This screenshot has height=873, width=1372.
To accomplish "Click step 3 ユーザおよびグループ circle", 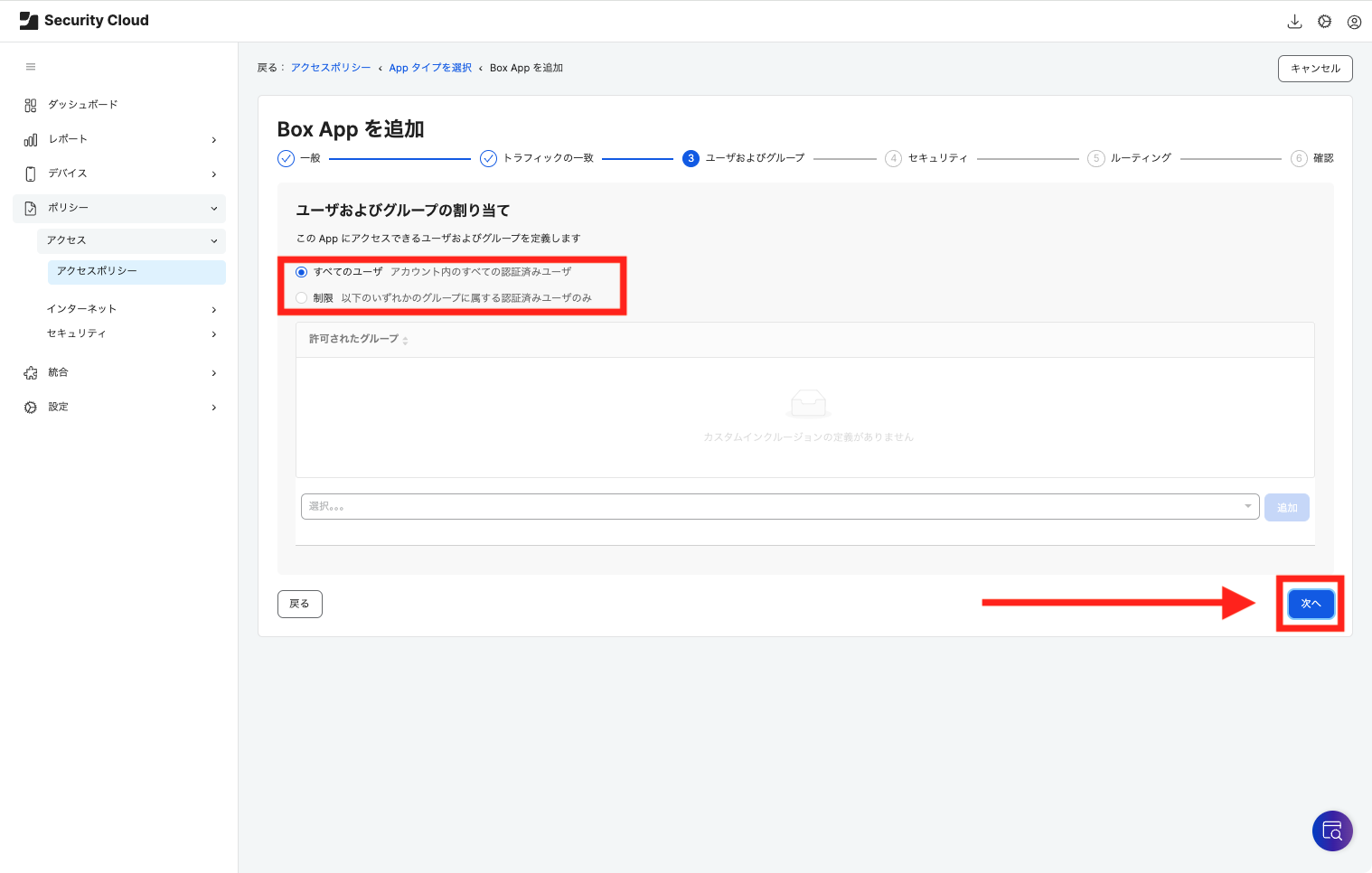I will [691, 158].
